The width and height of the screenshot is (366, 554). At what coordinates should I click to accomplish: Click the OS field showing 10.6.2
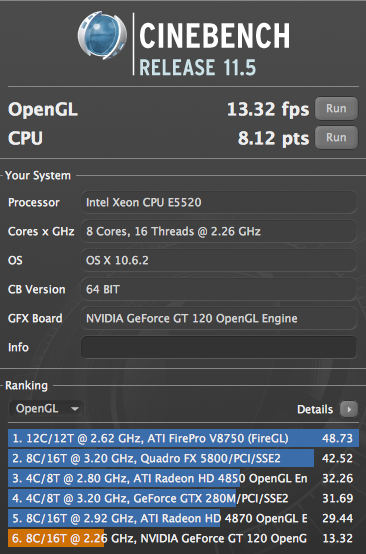click(x=219, y=260)
